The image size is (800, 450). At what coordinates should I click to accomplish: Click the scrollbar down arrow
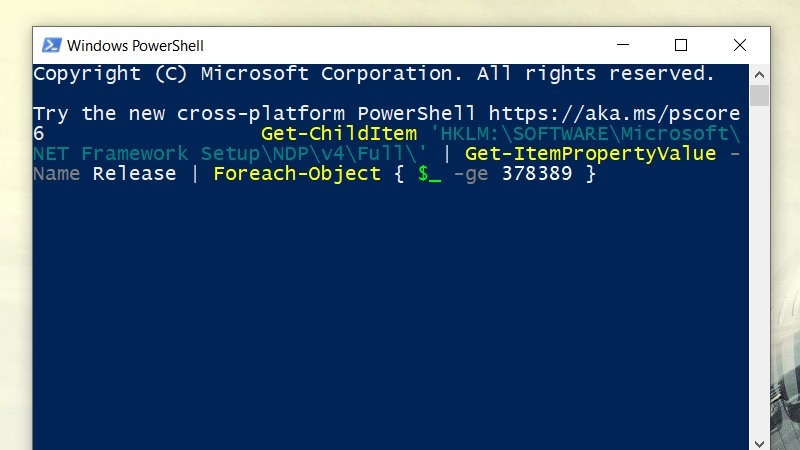point(759,441)
